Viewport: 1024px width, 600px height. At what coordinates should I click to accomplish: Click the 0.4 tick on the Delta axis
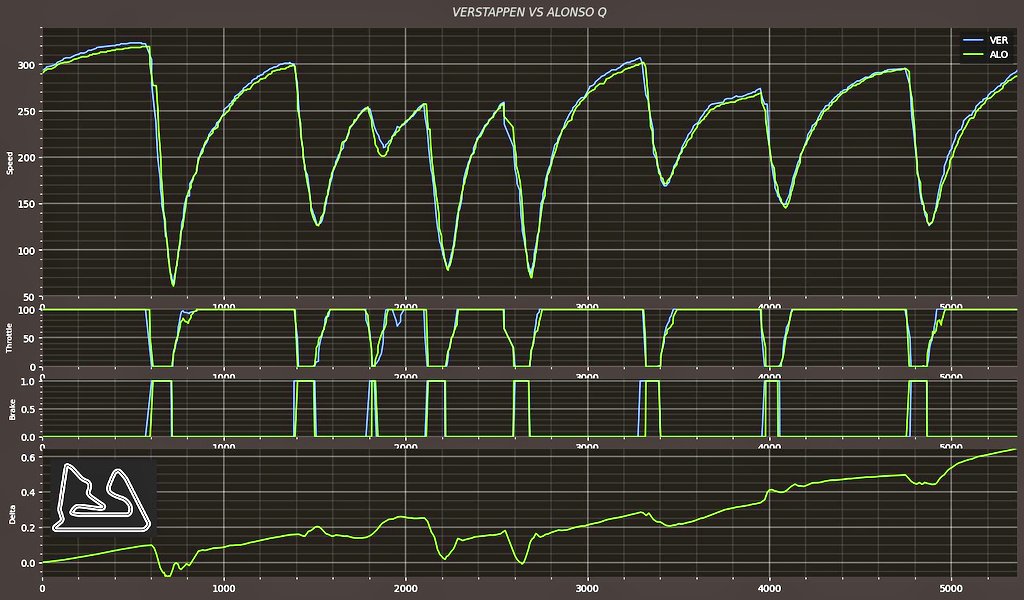[x=27, y=492]
